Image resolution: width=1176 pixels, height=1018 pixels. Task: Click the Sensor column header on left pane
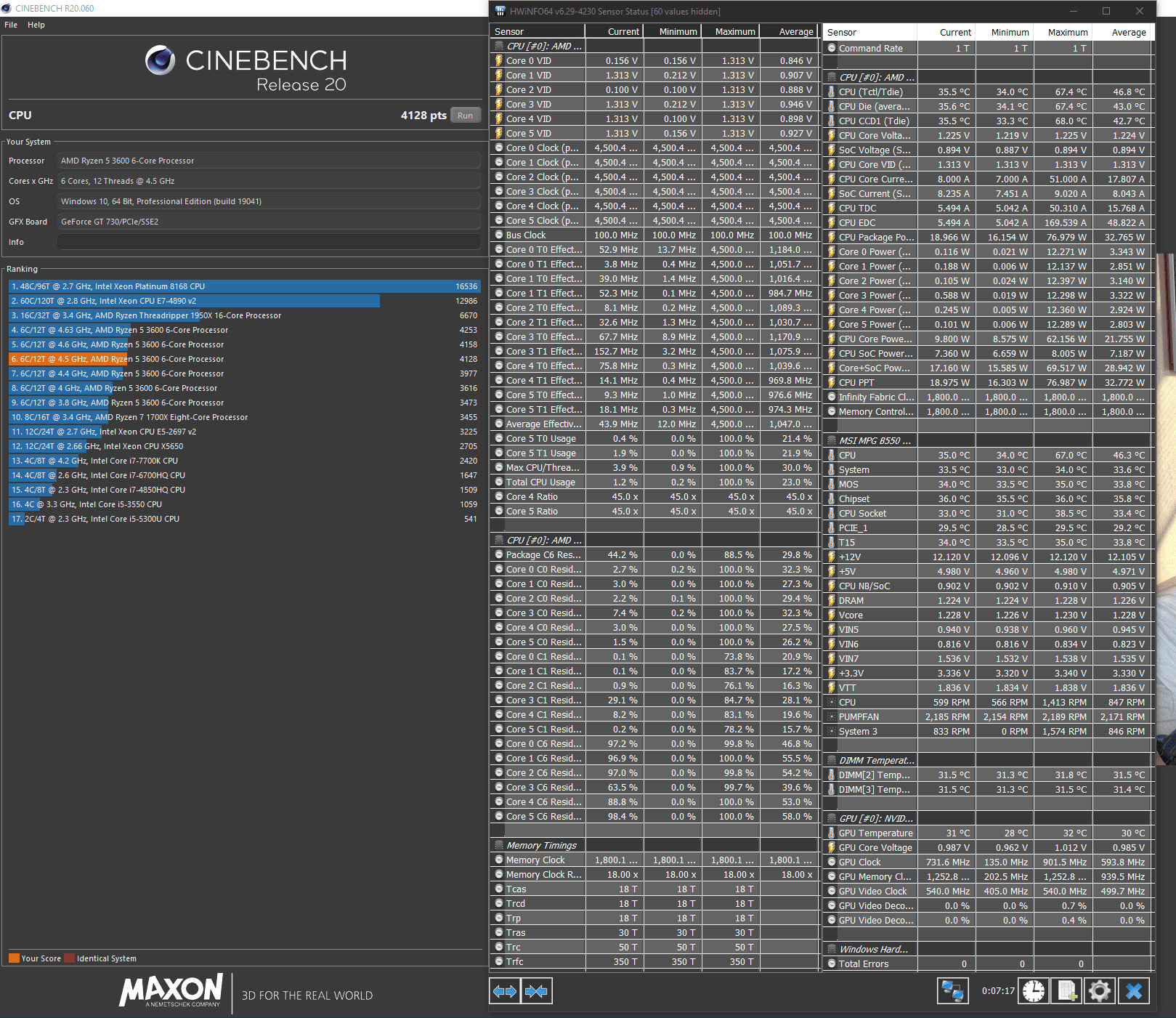pyautogui.click(x=538, y=31)
